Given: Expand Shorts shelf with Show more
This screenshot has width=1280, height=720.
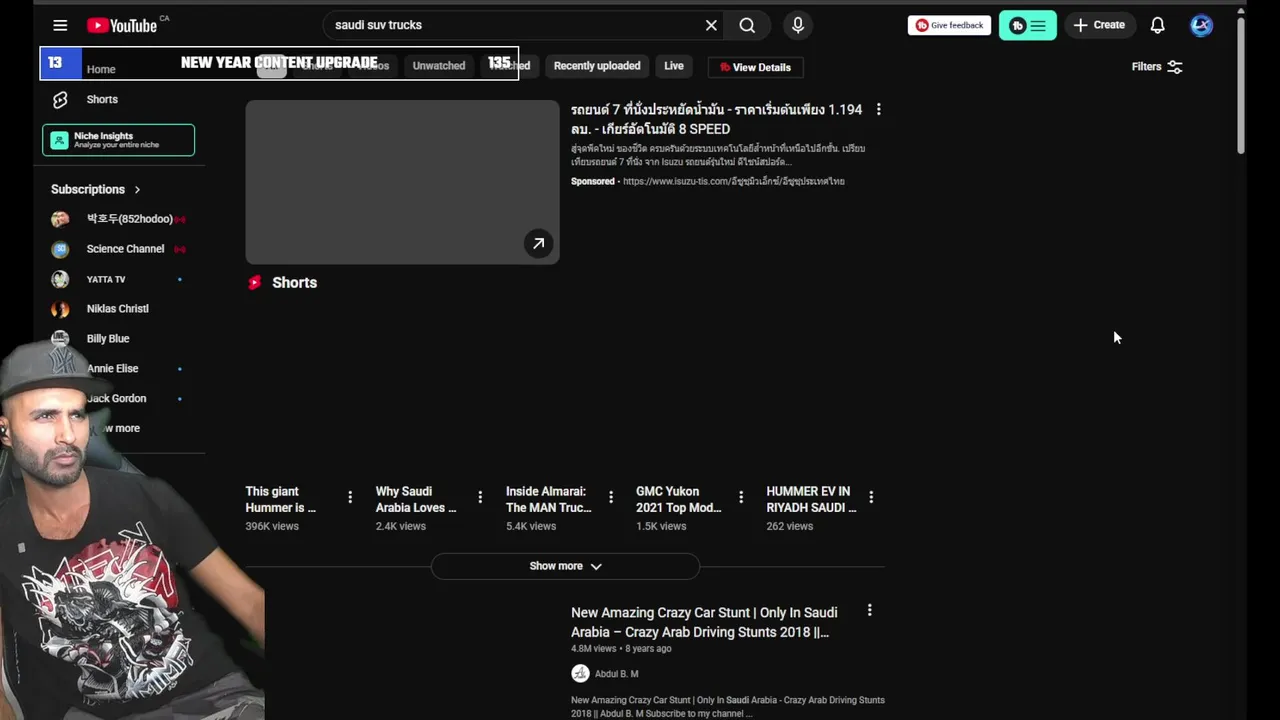Looking at the screenshot, I should (x=565, y=566).
